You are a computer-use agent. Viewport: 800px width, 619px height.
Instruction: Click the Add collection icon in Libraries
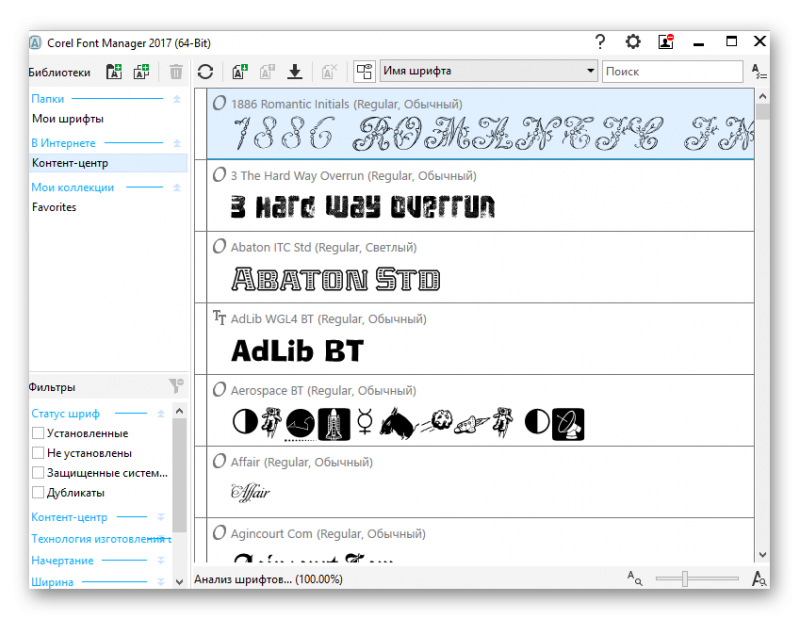point(141,72)
